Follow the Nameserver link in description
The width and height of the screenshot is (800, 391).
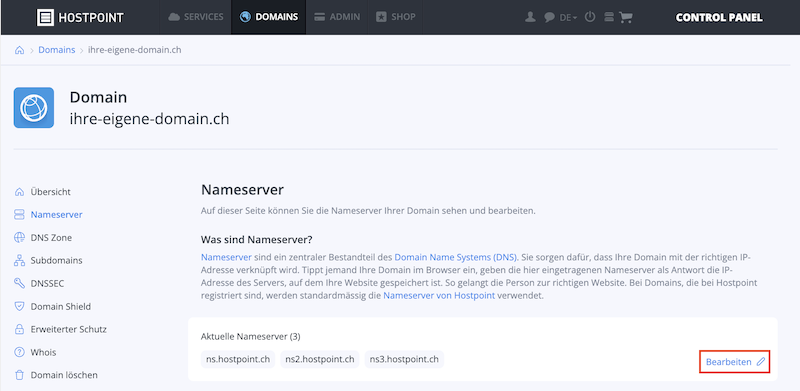(x=226, y=257)
